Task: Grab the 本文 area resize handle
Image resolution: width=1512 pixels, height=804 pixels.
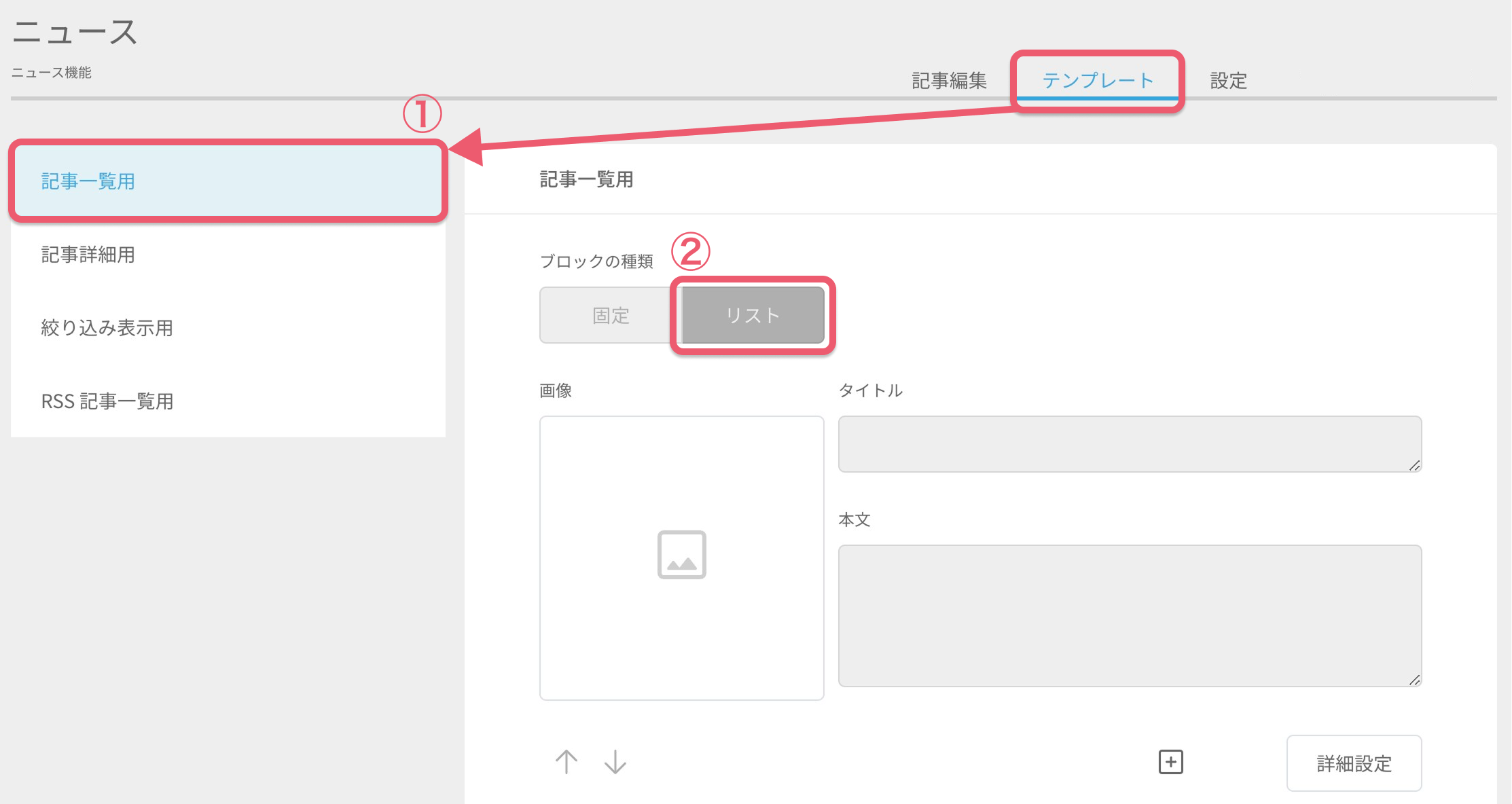Action: [1414, 680]
